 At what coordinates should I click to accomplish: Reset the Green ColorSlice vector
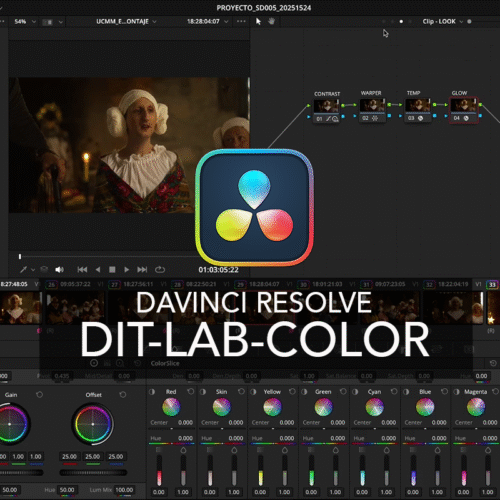343,391
